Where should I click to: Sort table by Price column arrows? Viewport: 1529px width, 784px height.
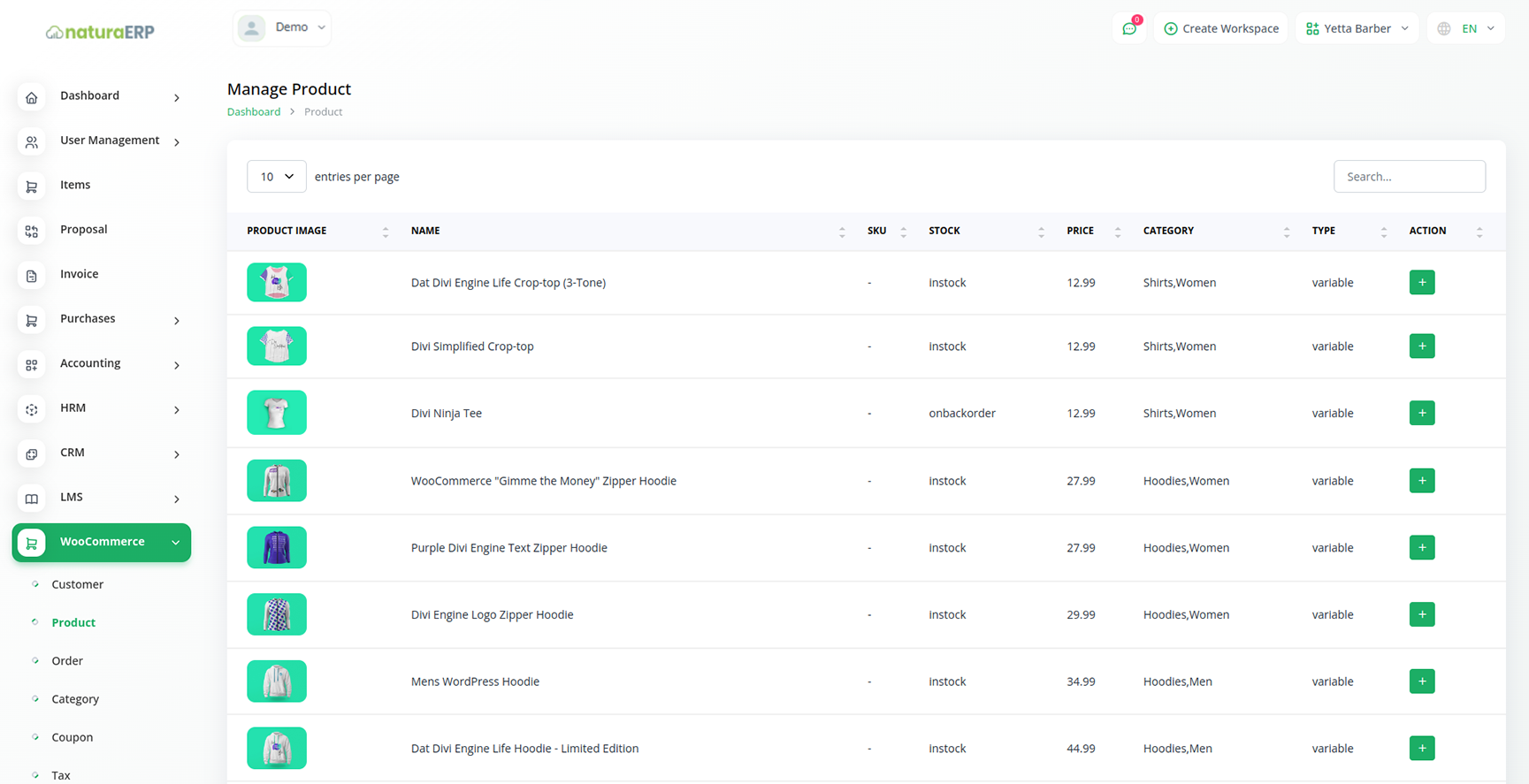[1118, 232]
